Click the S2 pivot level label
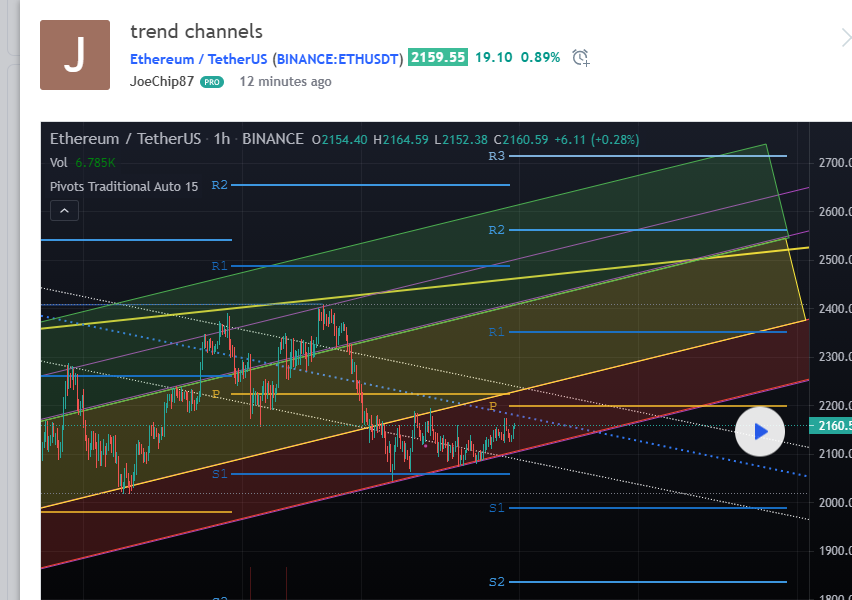This screenshot has height=600, width=852. click(x=496, y=581)
